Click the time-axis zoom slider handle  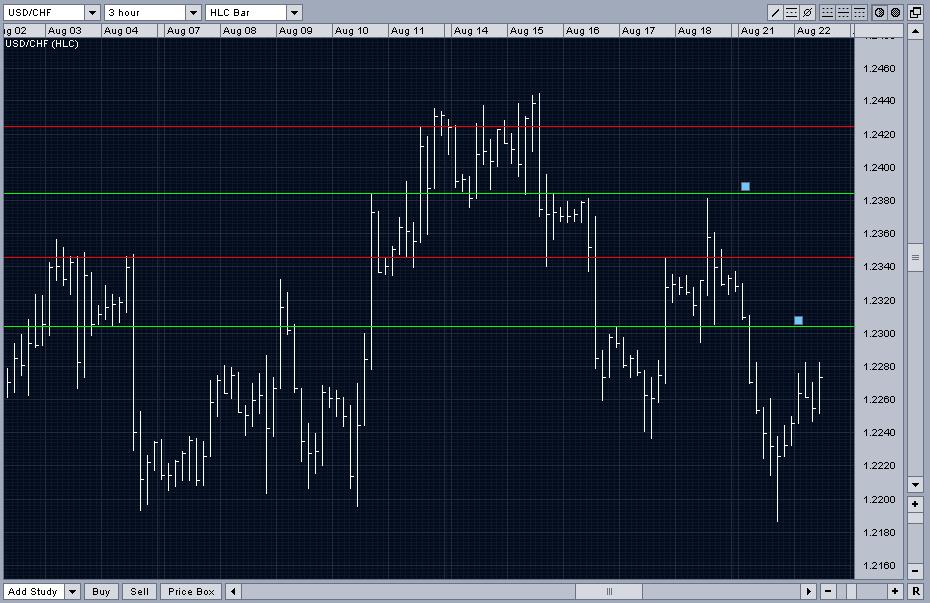click(851, 591)
